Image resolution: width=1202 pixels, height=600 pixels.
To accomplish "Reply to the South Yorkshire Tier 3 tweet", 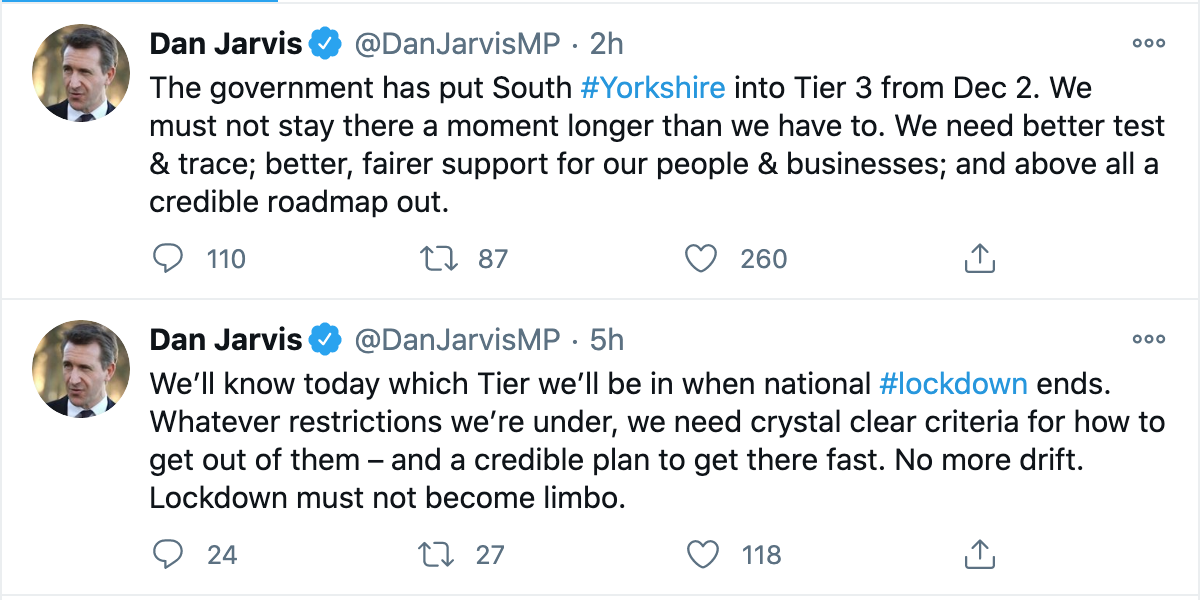I will [168, 259].
